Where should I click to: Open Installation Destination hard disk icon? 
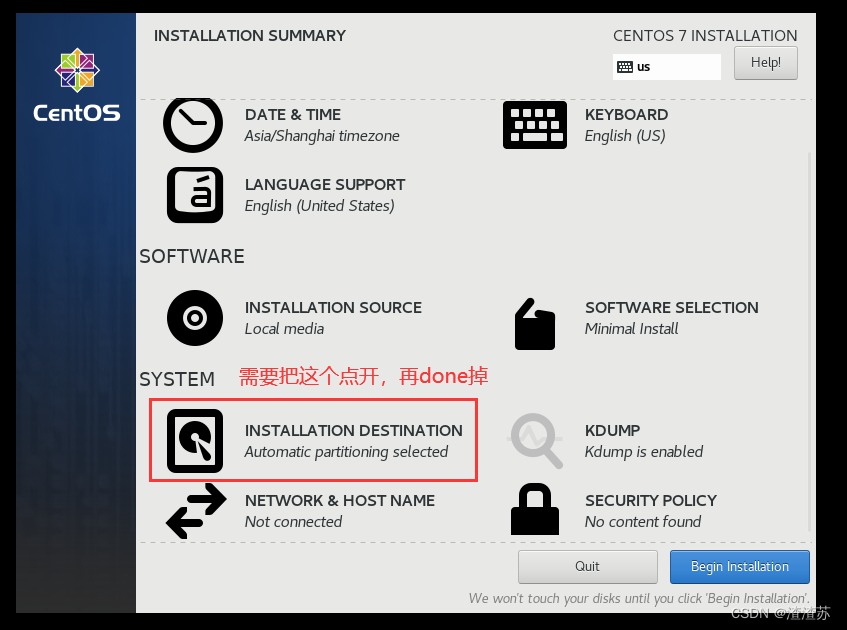(x=195, y=441)
